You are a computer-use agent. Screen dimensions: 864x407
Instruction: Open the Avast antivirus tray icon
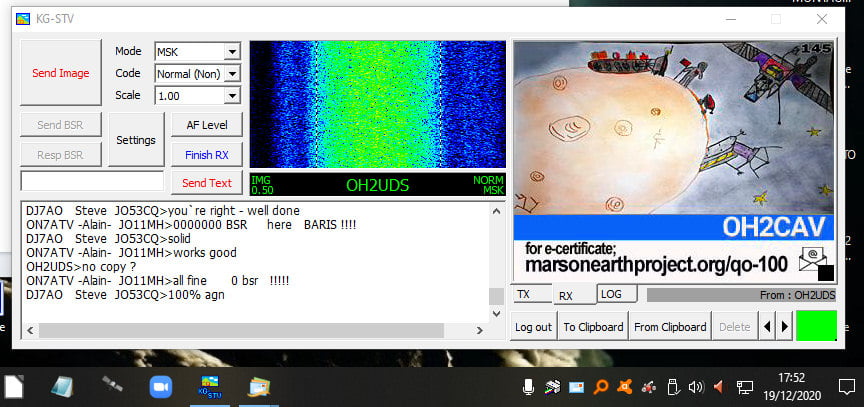tap(624, 387)
